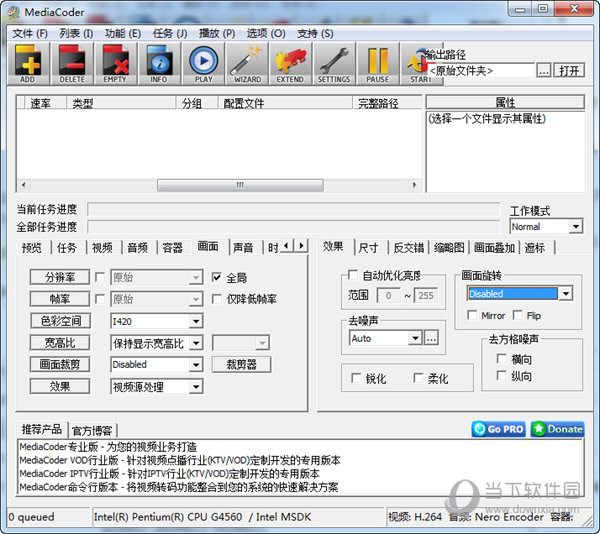Click MediaCoder title bar app icon
Viewport: 600px width, 534px height.
[x=14, y=12]
